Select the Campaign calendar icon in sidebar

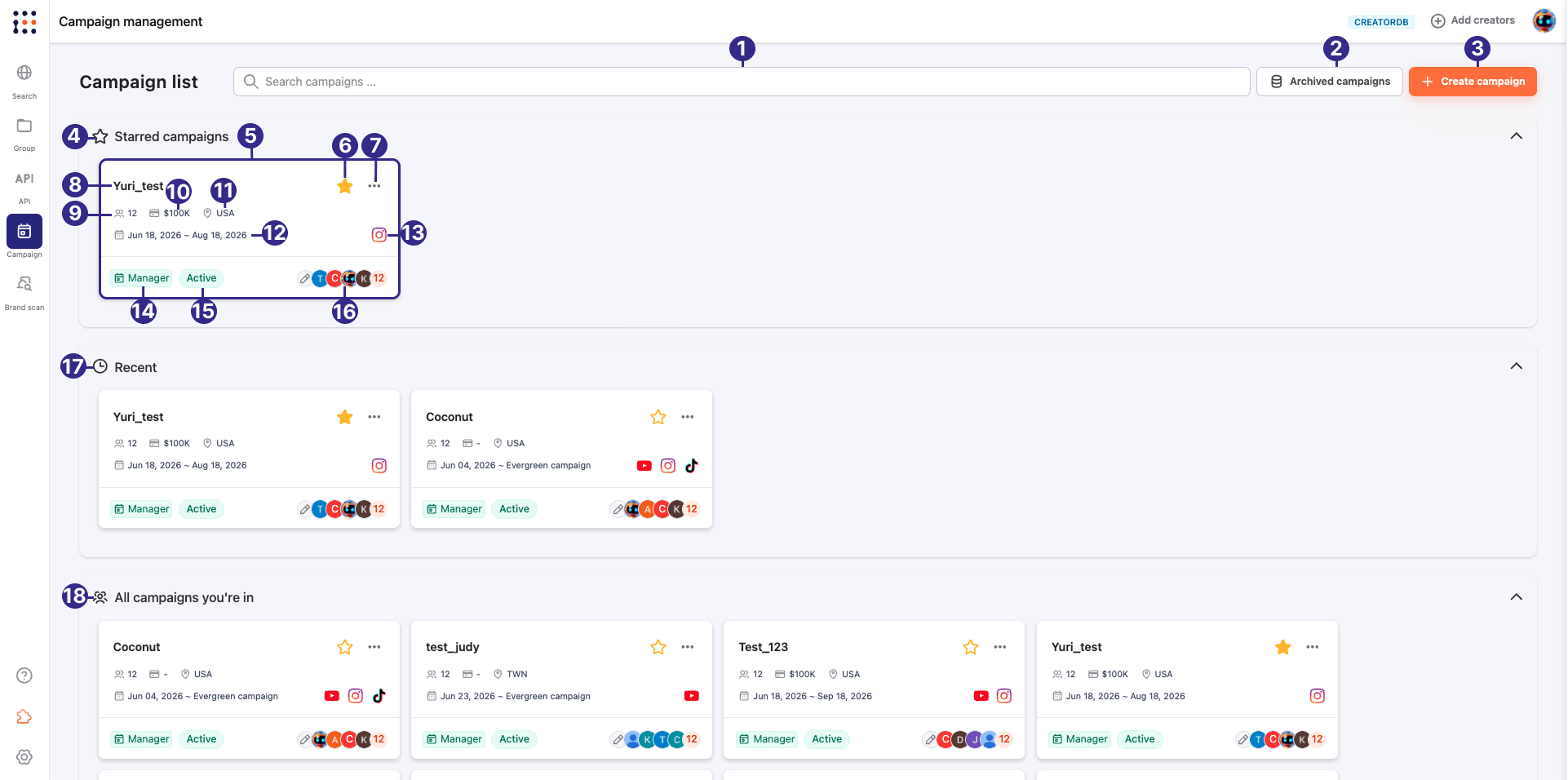[24, 232]
